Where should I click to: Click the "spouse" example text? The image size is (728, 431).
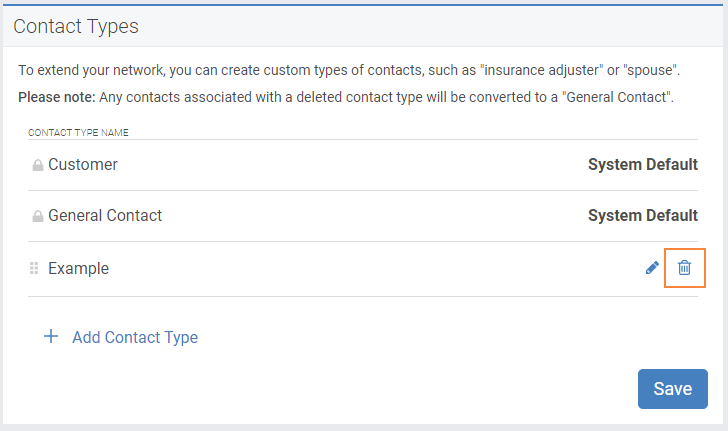pos(650,70)
